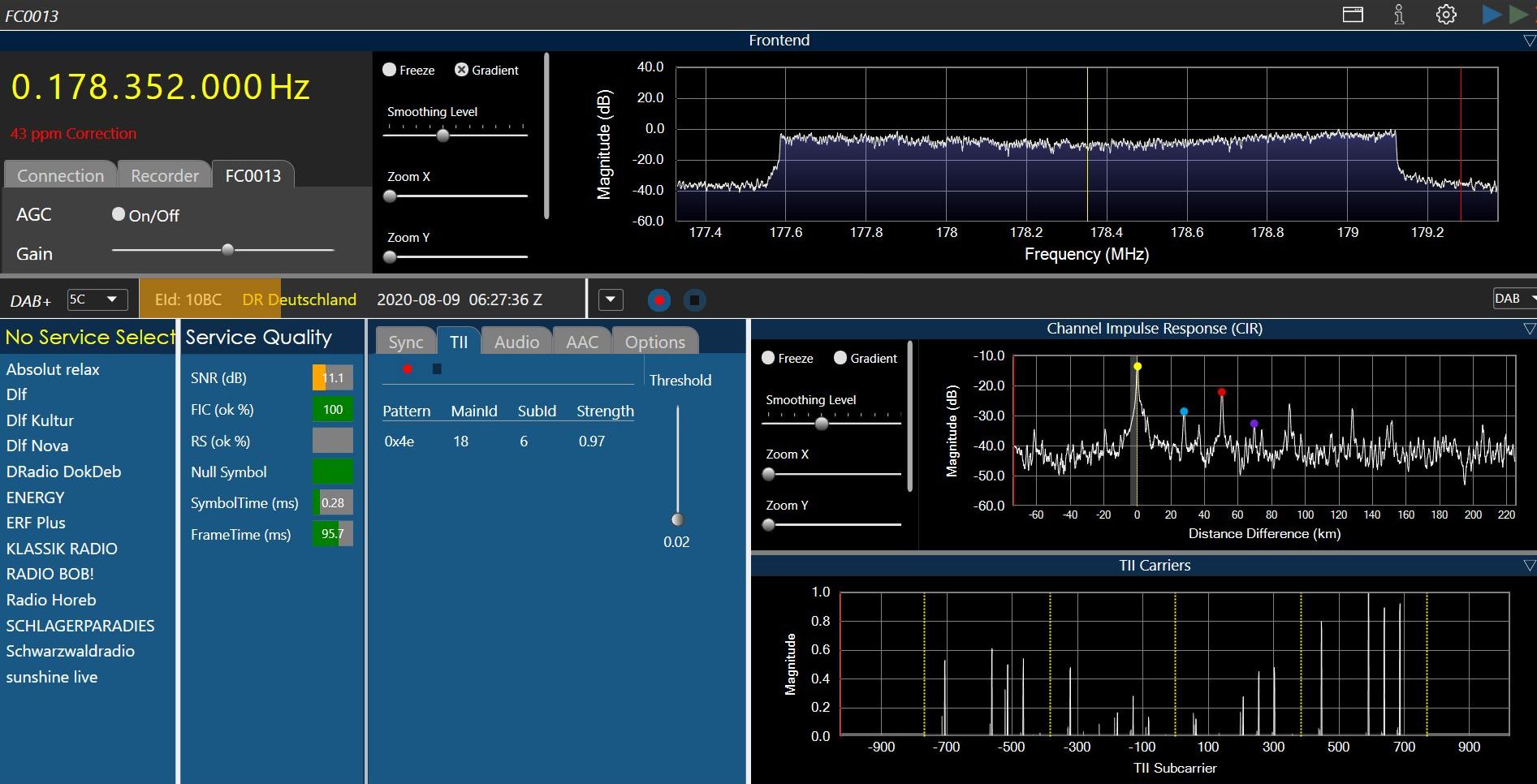The width and height of the screenshot is (1537, 784).
Task: Open the settings gear icon
Action: point(1446,15)
